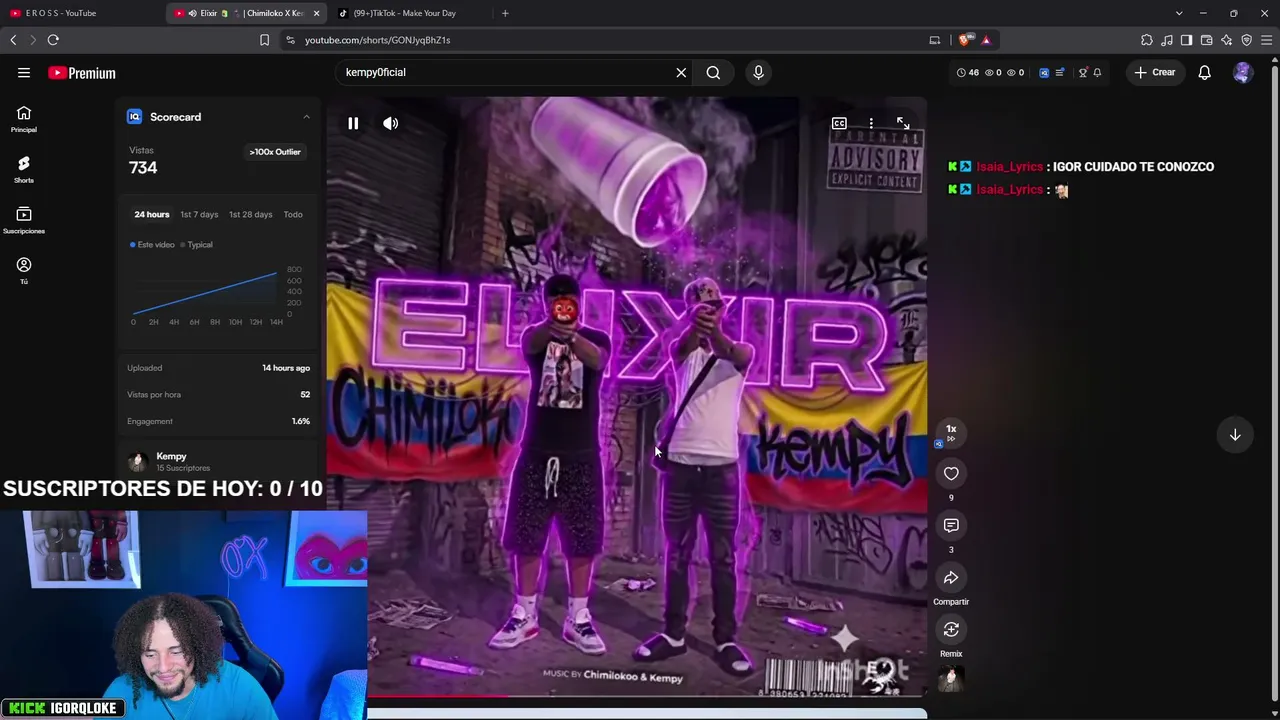This screenshot has width=1280, height=720.
Task: Like the Elixir short
Action: point(951,473)
